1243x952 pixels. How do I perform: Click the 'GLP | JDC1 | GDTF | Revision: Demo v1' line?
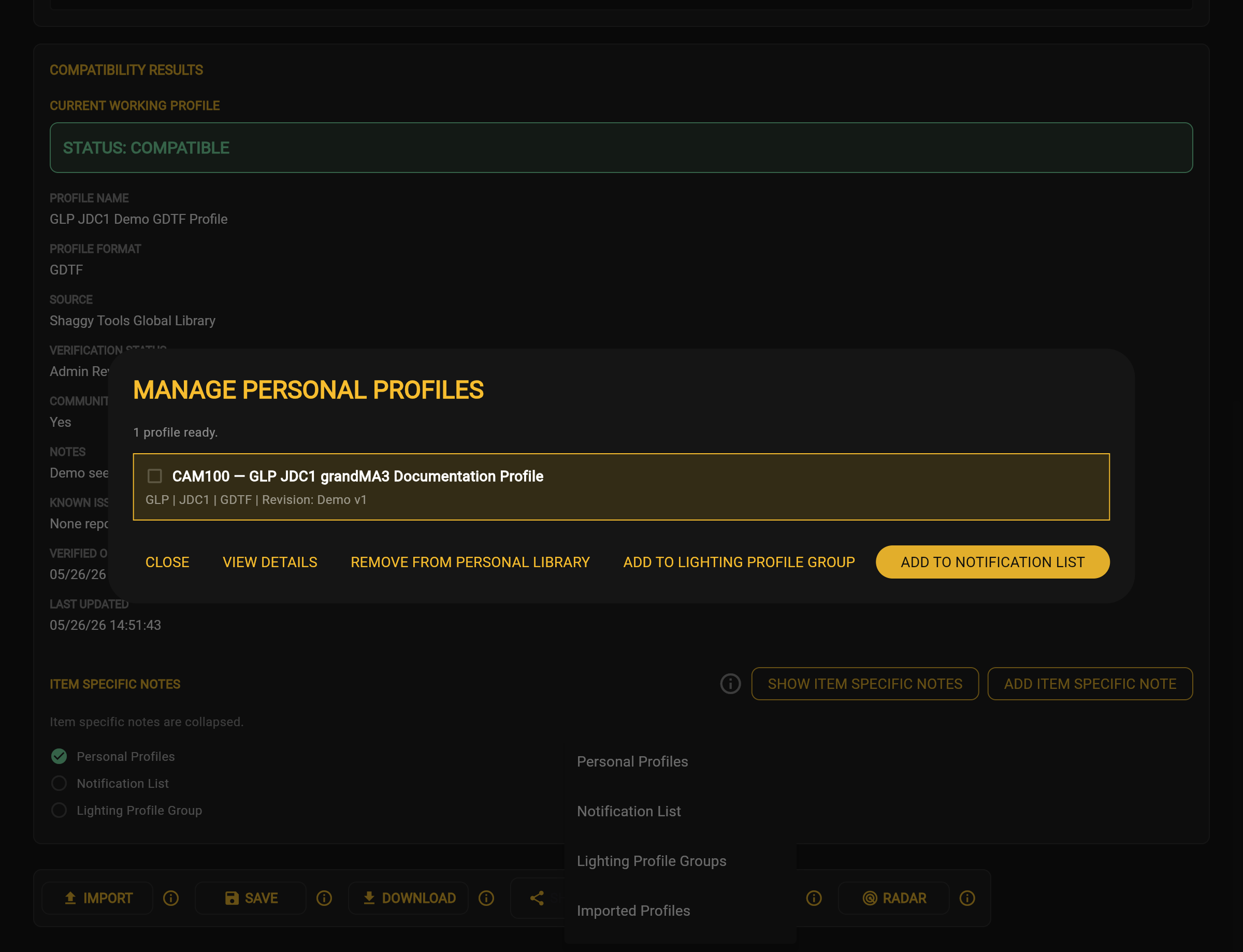click(x=256, y=500)
